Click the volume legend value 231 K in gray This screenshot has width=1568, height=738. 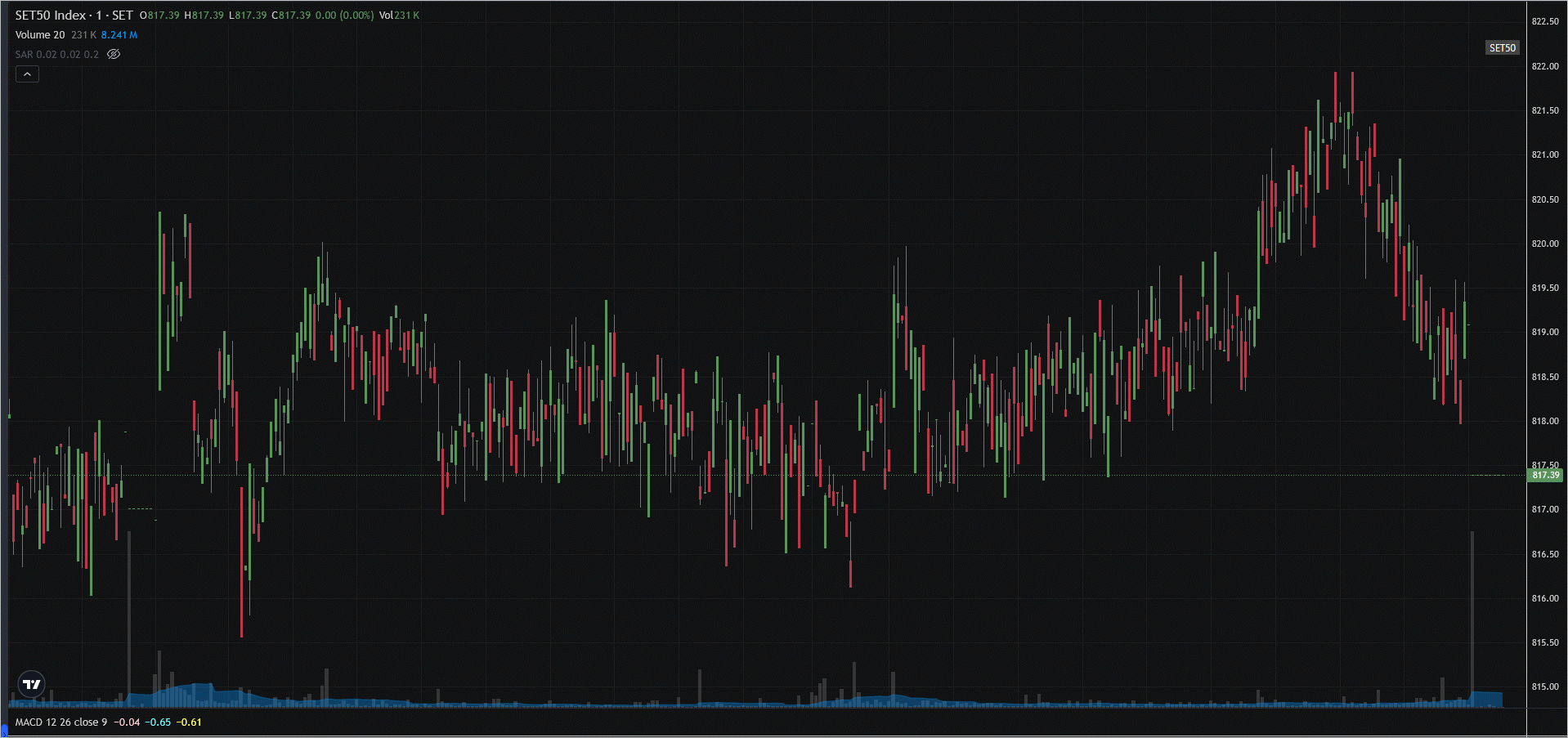tap(83, 35)
